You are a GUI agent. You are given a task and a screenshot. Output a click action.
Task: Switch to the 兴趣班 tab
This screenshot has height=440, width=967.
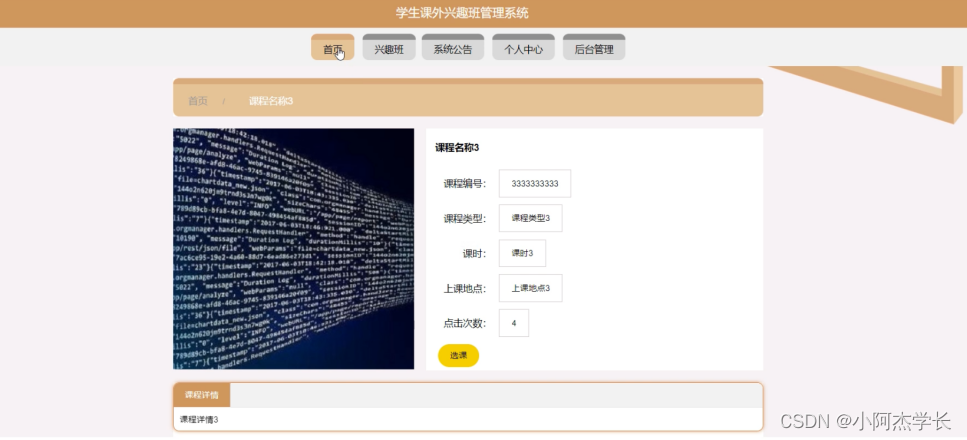(389, 48)
